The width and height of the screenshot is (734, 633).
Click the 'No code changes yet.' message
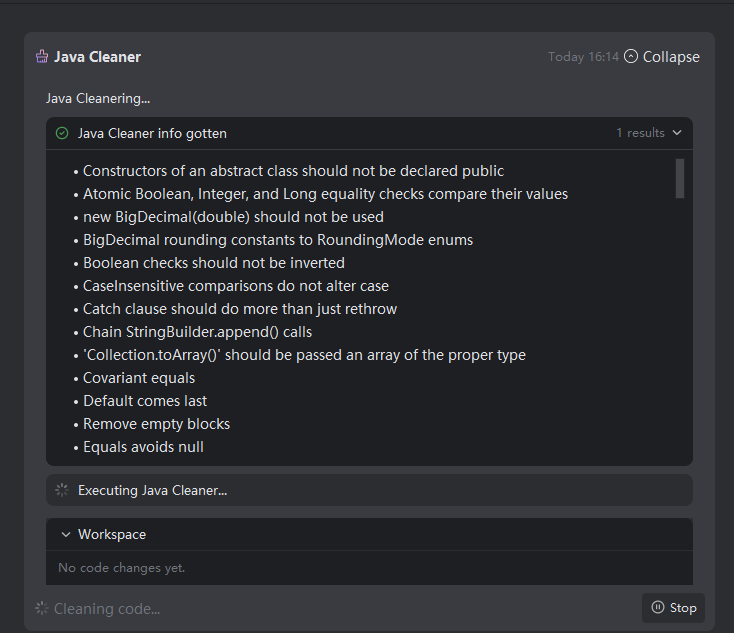pyautogui.click(x=122, y=568)
